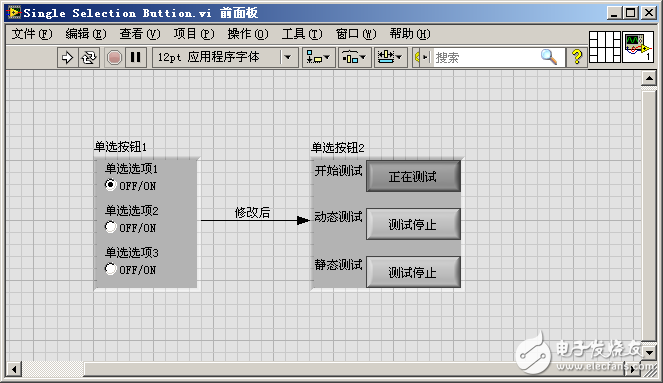
Task: Open the 帮助(H) menu
Action: [410, 34]
